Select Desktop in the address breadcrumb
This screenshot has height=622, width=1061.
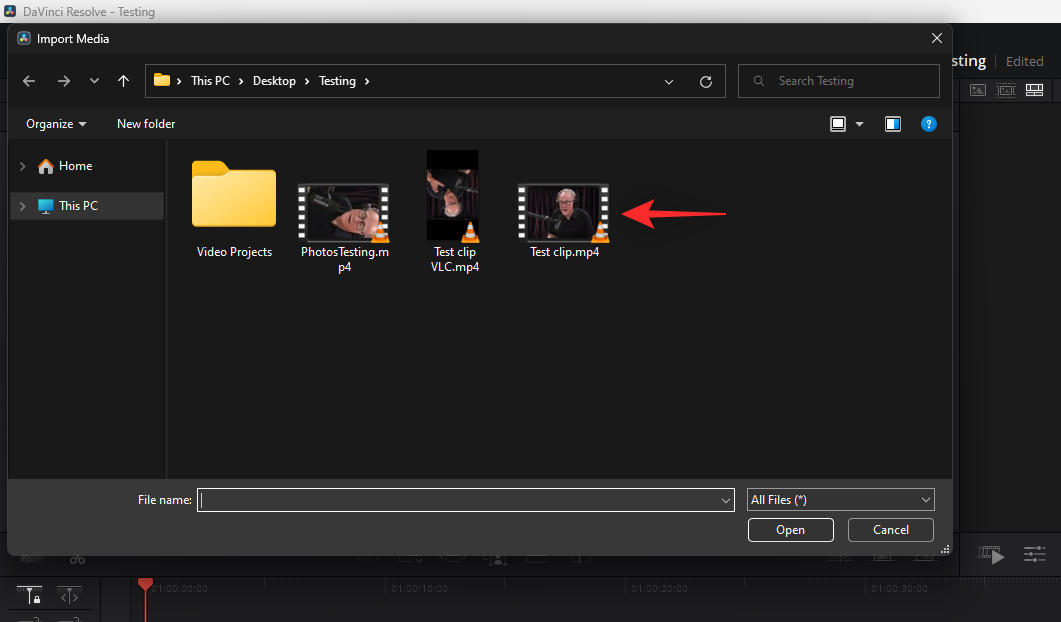tap(274, 81)
